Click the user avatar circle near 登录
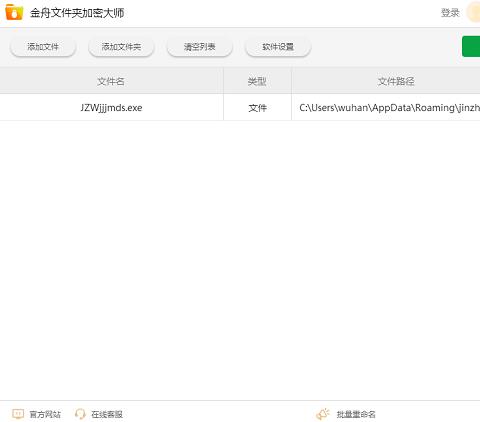The height and width of the screenshot is (422, 480). pos(474,12)
